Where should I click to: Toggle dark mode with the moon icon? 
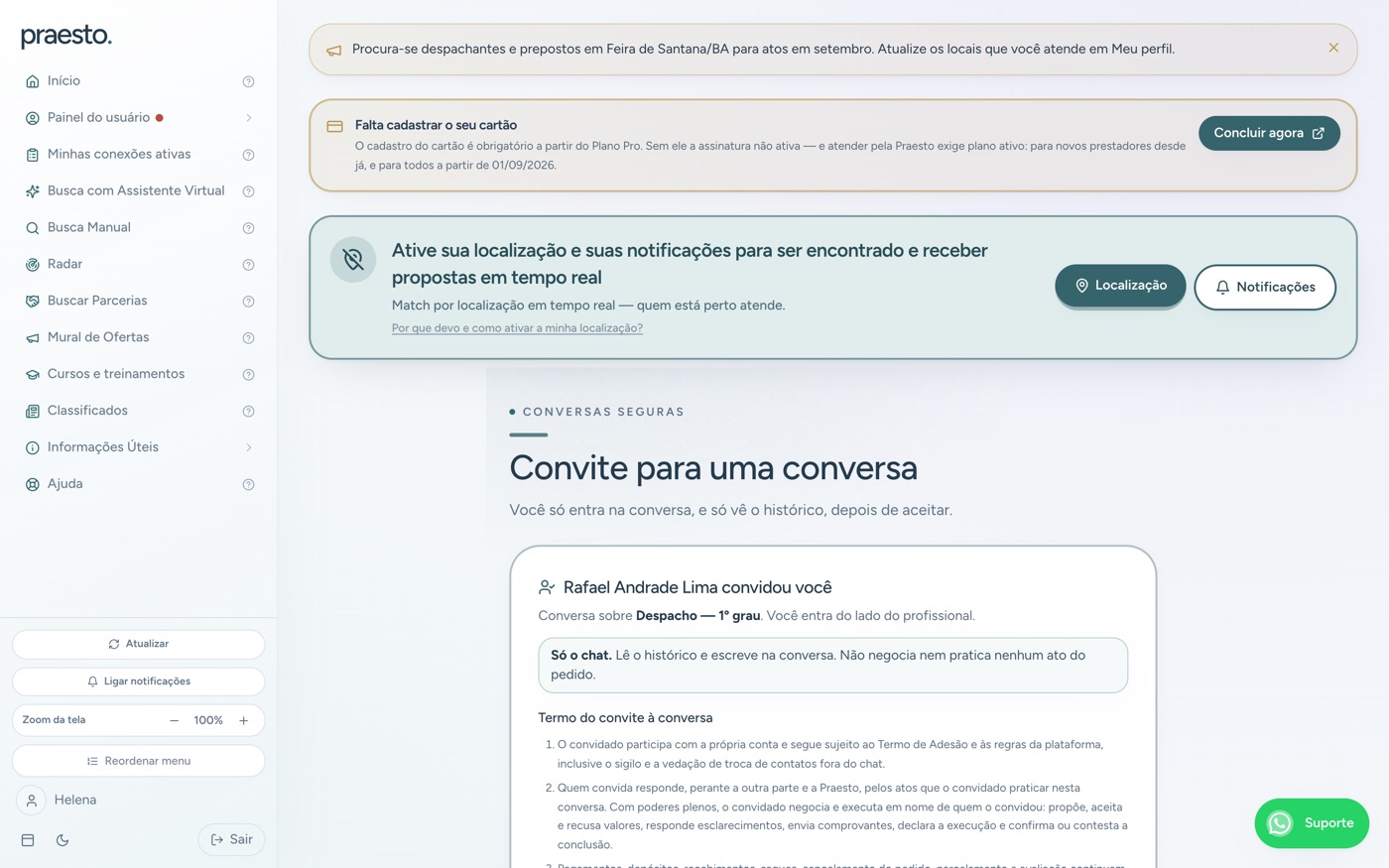tap(63, 840)
